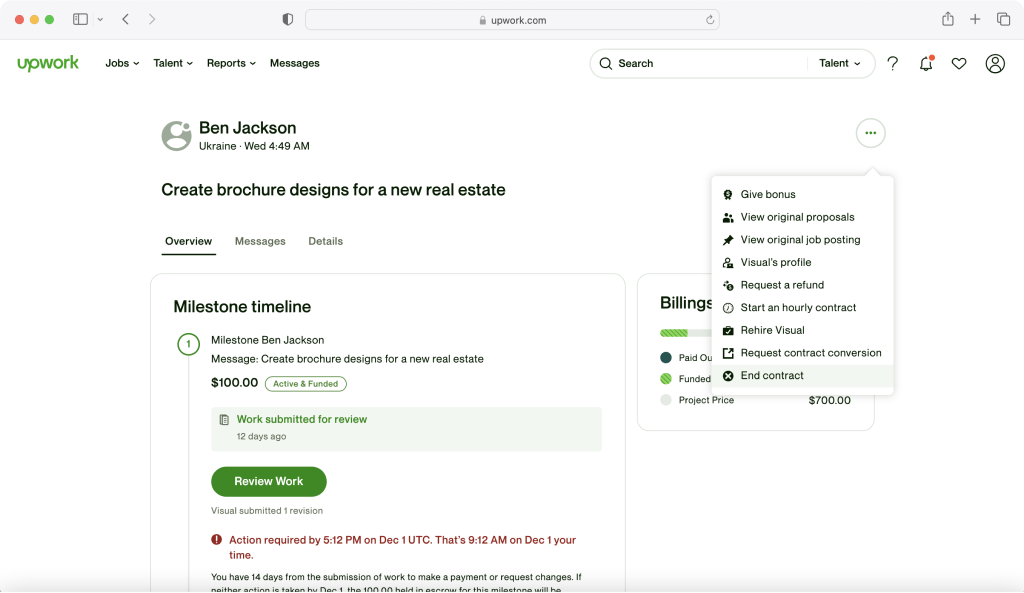The width and height of the screenshot is (1024, 593).
Task: Click the saved items heart icon
Action: [x=959, y=63]
